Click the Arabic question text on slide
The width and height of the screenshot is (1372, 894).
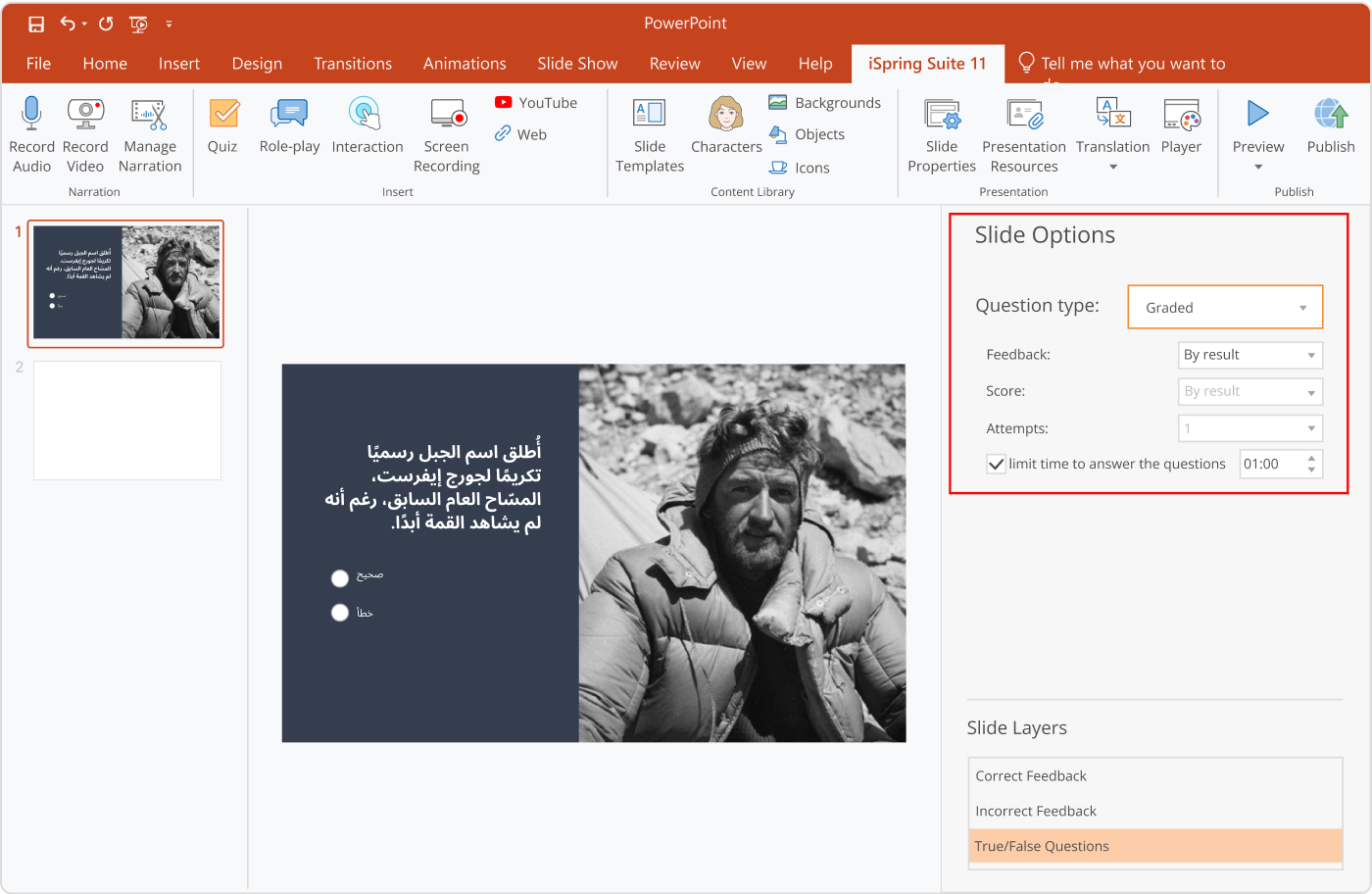(x=433, y=487)
